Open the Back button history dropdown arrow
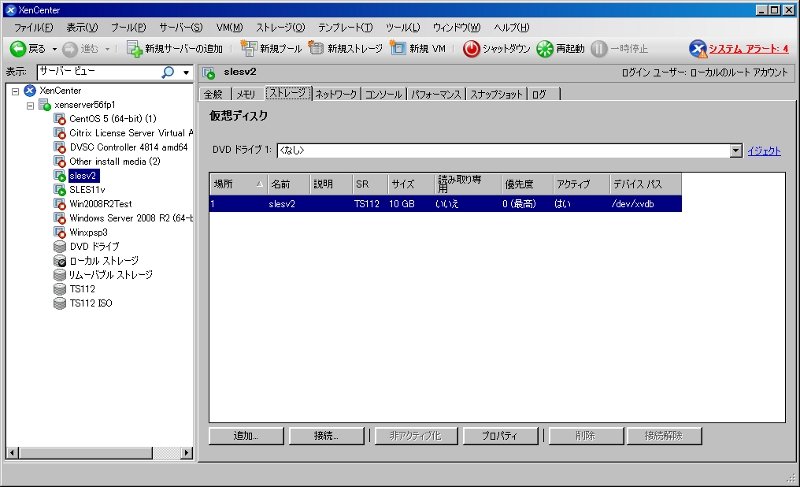Image resolution: width=800 pixels, height=487 pixels. (x=55, y=49)
